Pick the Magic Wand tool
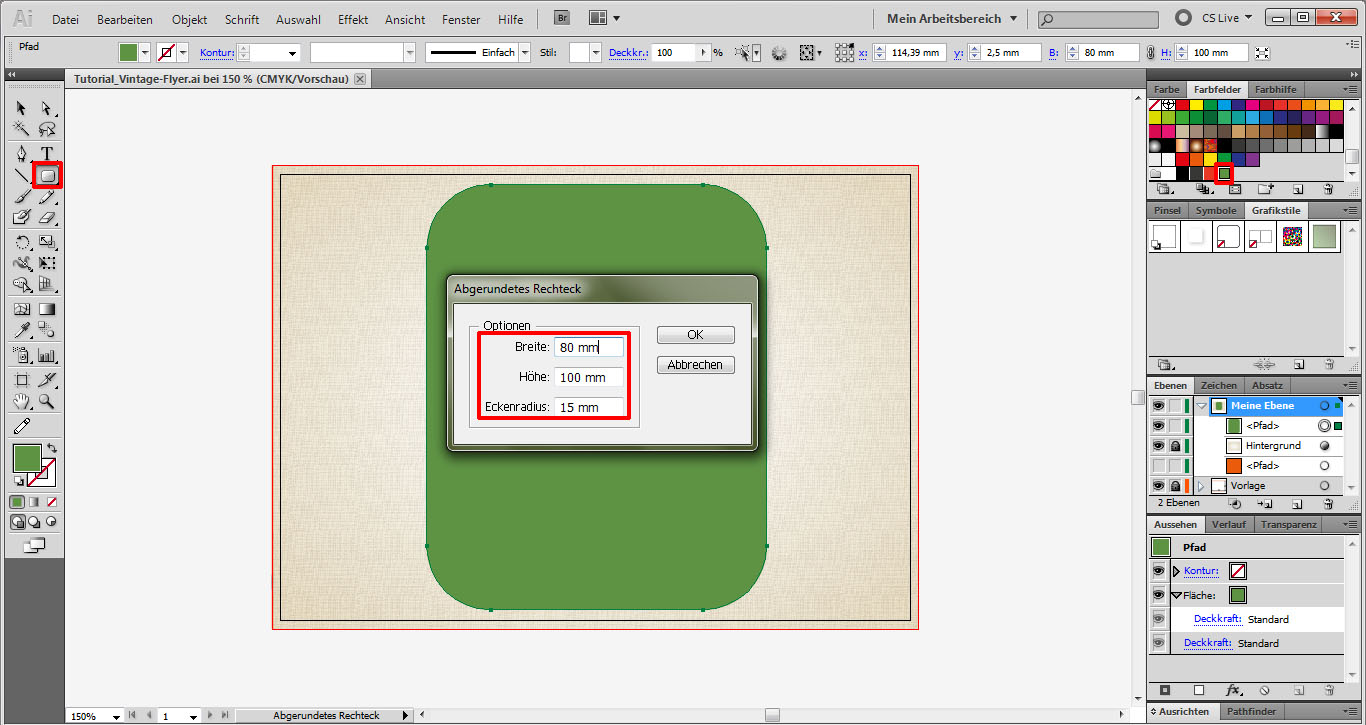Viewport: 1366px width, 725px height. 22,129
